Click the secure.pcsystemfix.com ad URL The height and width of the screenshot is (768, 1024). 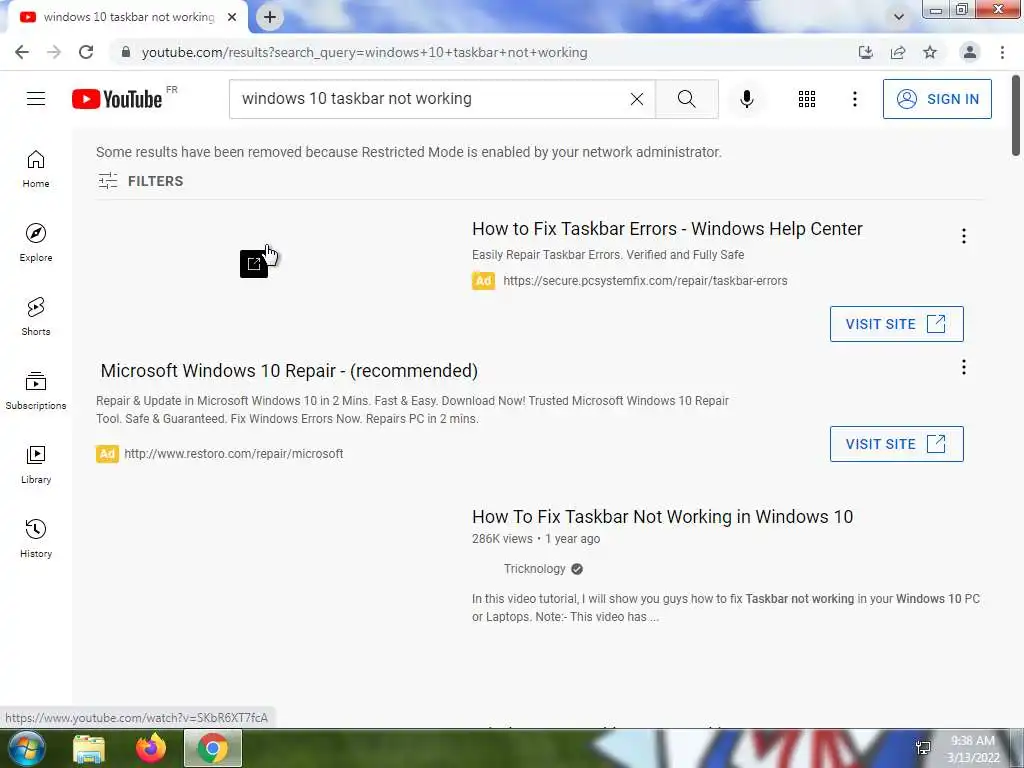[x=645, y=281]
